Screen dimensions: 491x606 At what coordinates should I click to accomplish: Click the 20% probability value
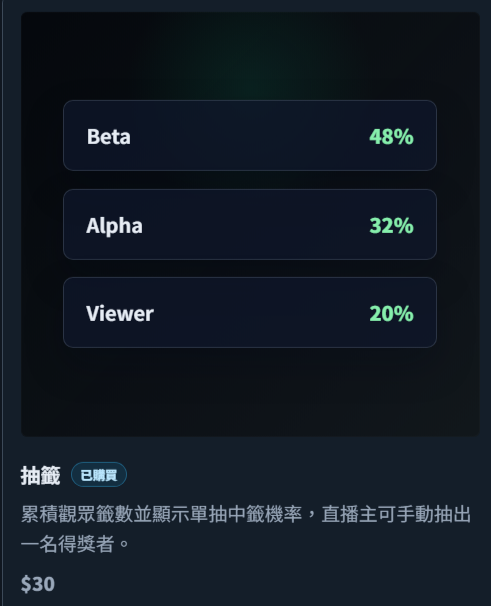click(x=391, y=313)
